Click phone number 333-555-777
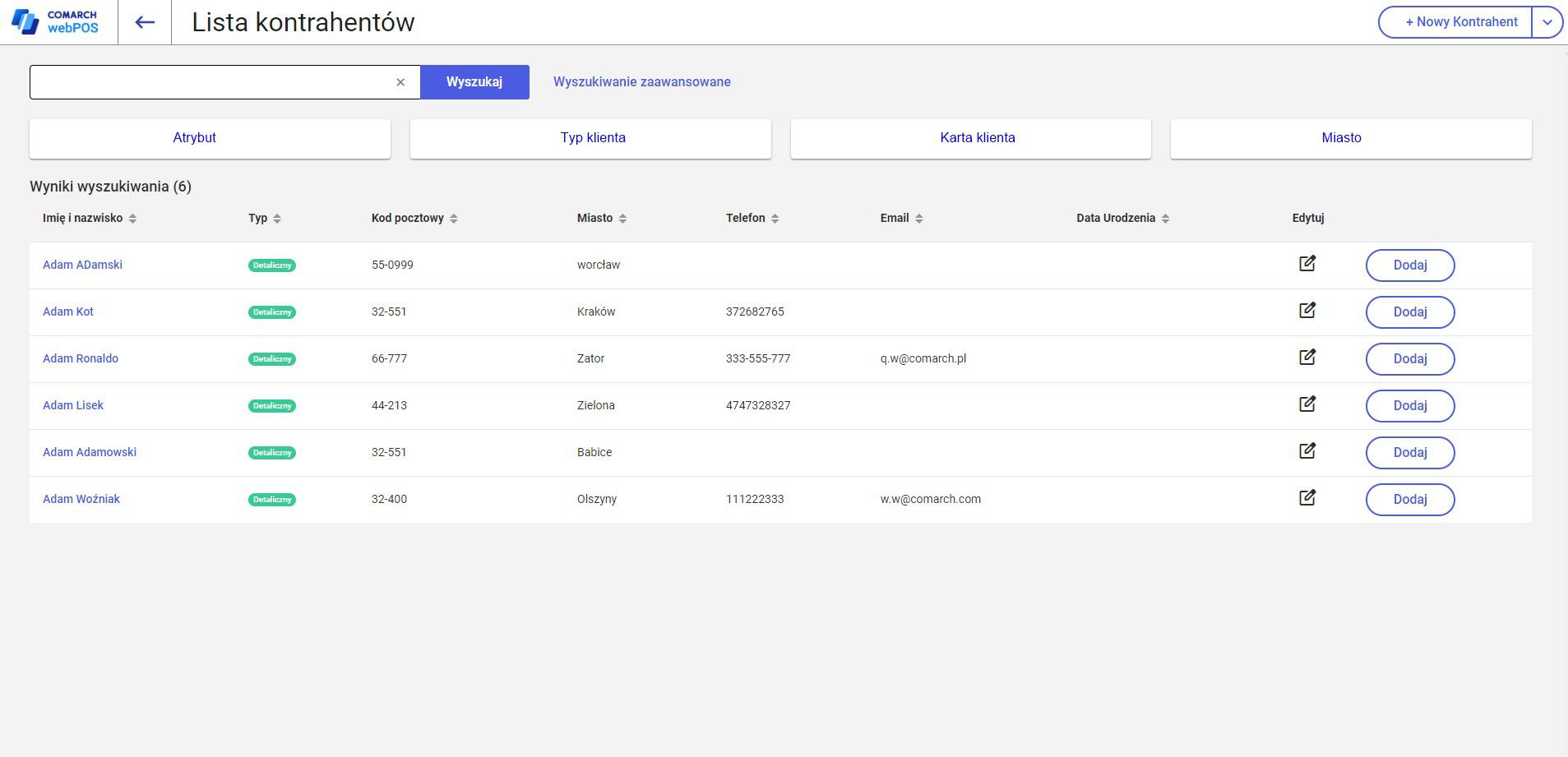Image resolution: width=1568 pixels, height=757 pixels. 758,358
